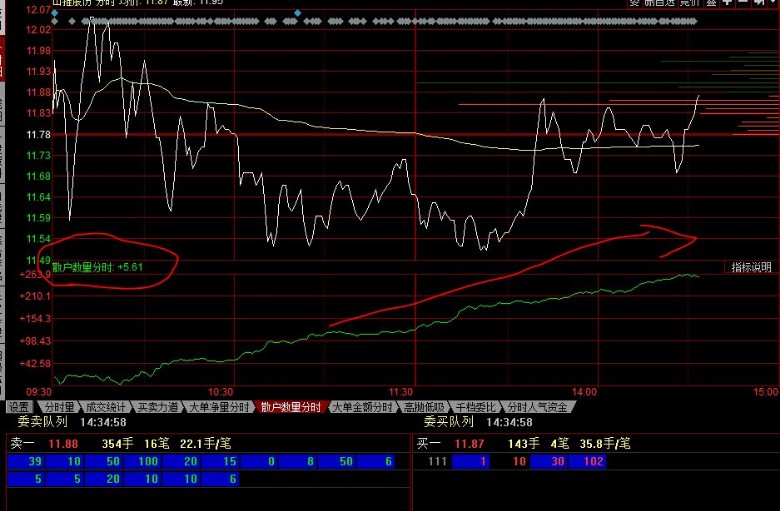Screen dimensions: 780x511
Task: Click the 散户数量分时 +5.61 indicator readout
Action: tap(98, 267)
